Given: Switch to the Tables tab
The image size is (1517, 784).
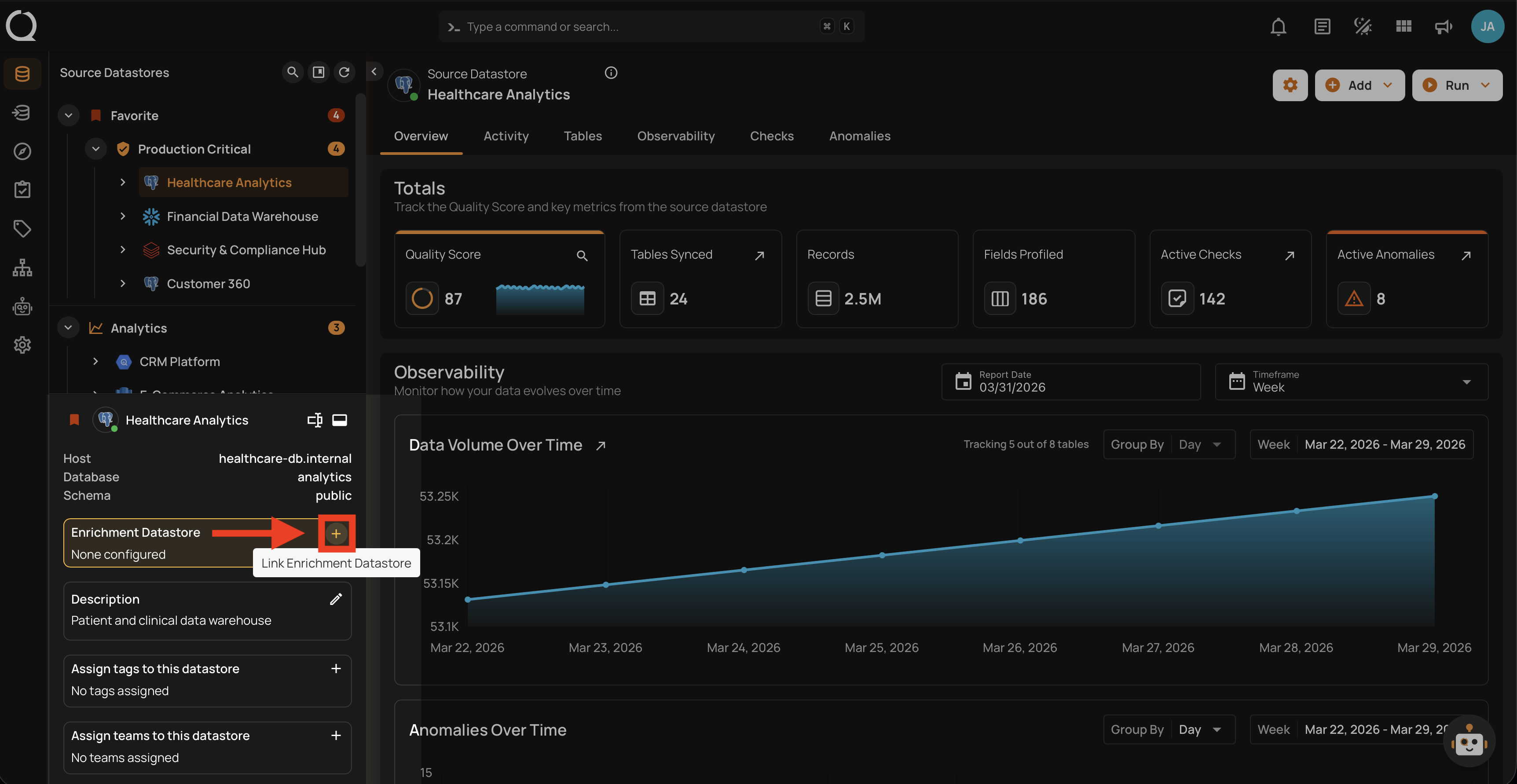Looking at the screenshot, I should pos(583,136).
